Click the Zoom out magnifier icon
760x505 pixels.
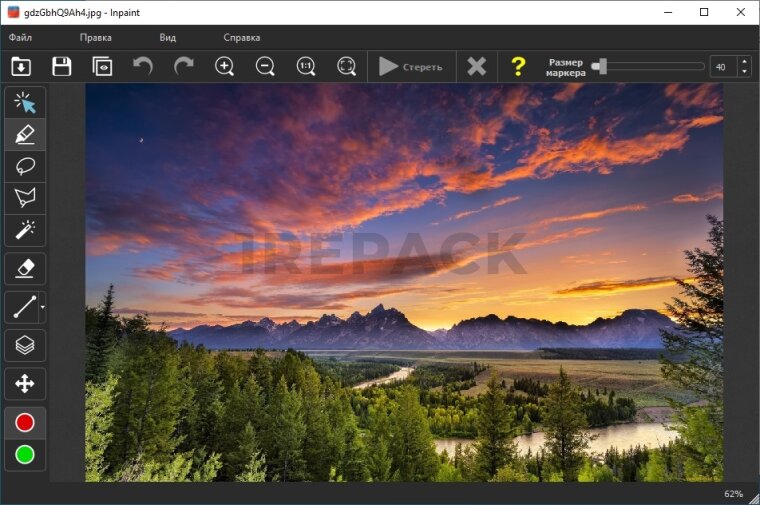pos(265,67)
